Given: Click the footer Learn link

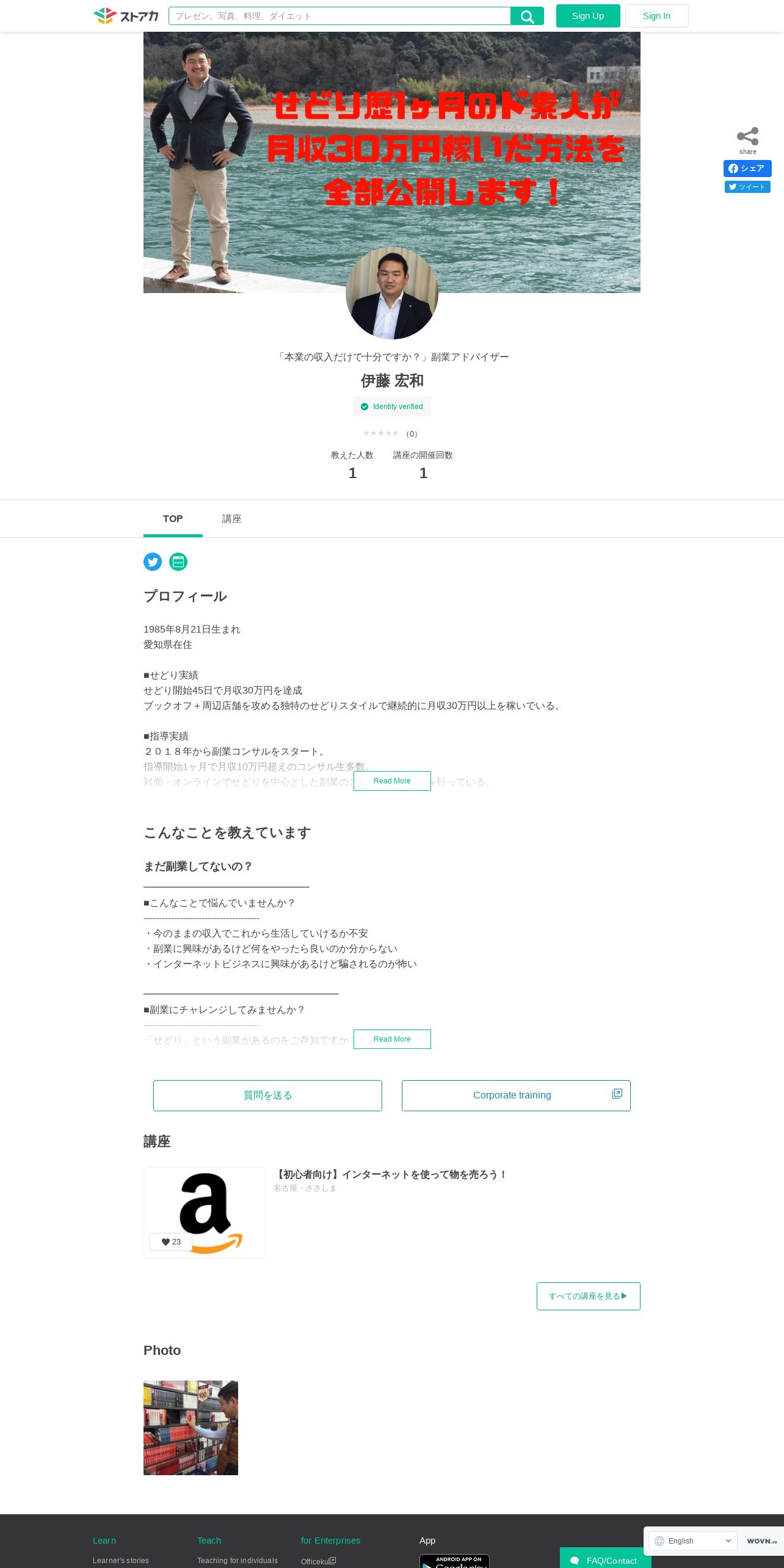Looking at the screenshot, I should click(x=104, y=1541).
